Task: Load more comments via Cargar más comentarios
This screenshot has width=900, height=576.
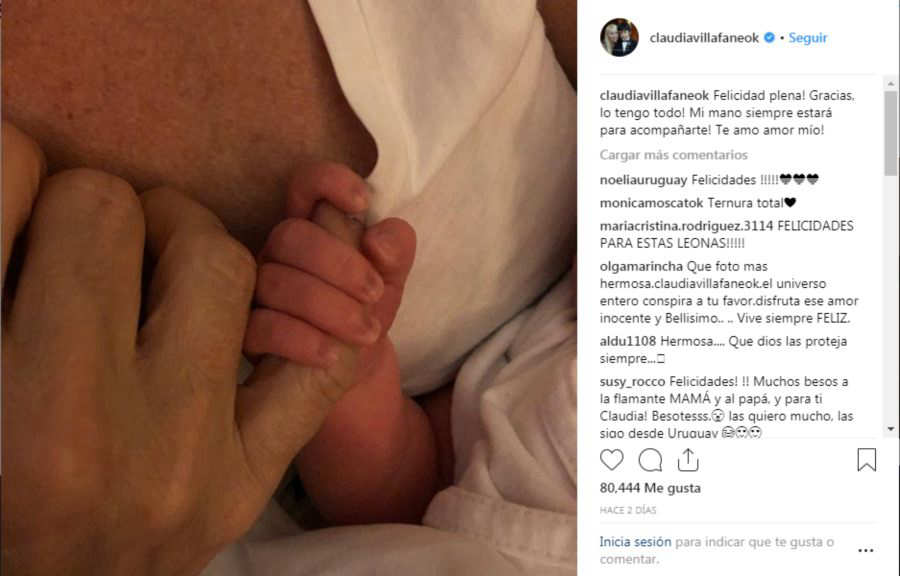Action: 673,155
